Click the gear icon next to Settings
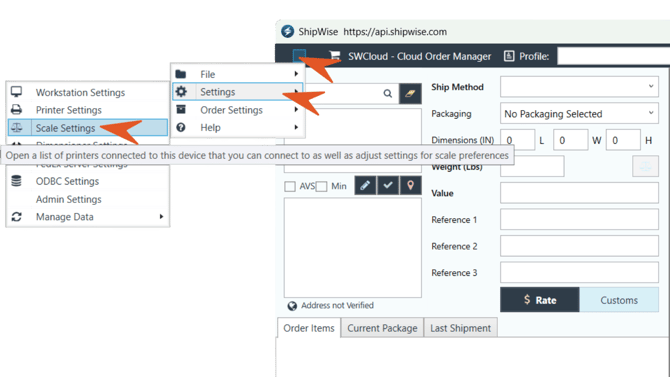The width and height of the screenshot is (670, 377). pos(181,91)
